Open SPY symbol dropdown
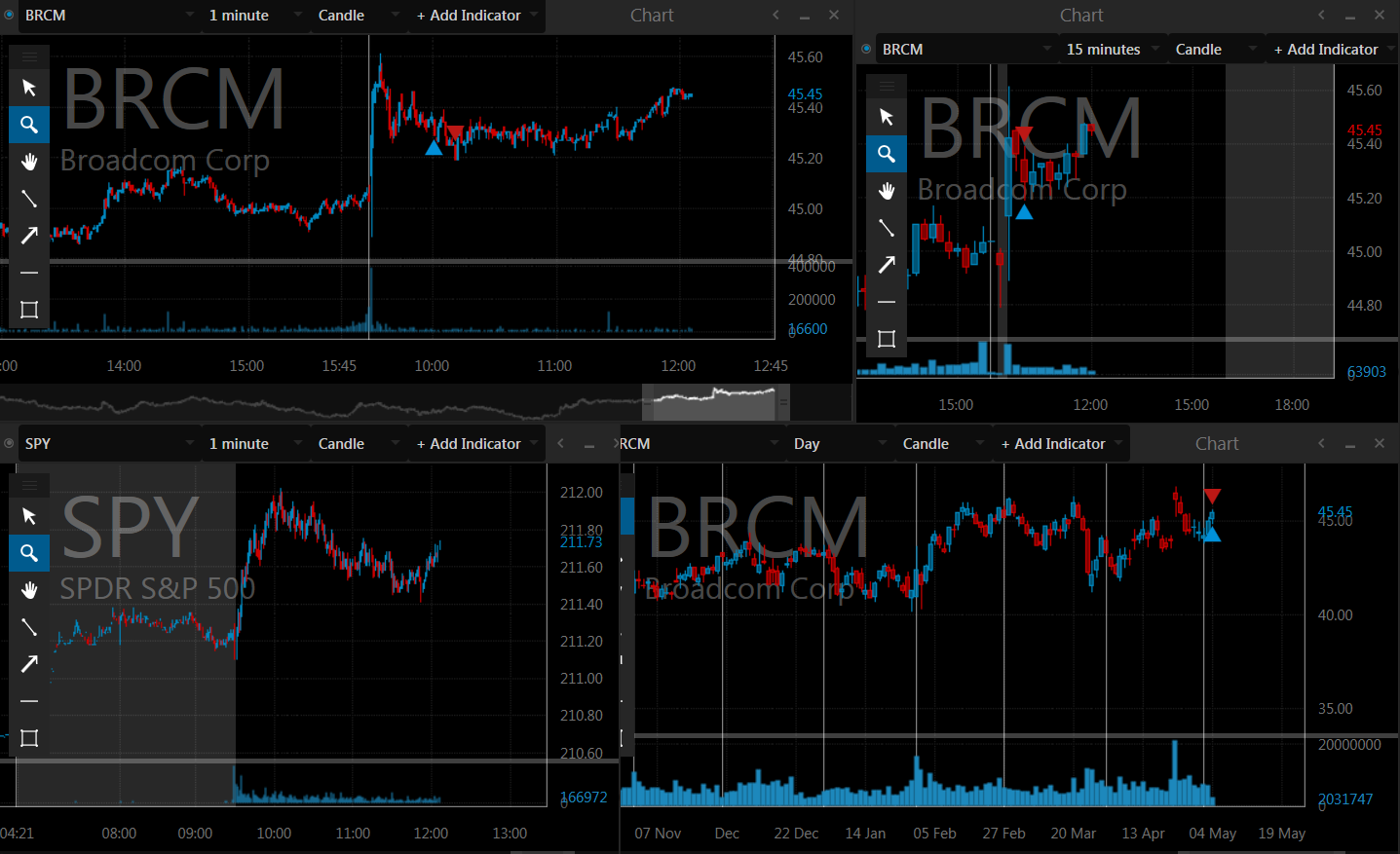The height and width of the screenshot is (854, 1400). [109, 443]
